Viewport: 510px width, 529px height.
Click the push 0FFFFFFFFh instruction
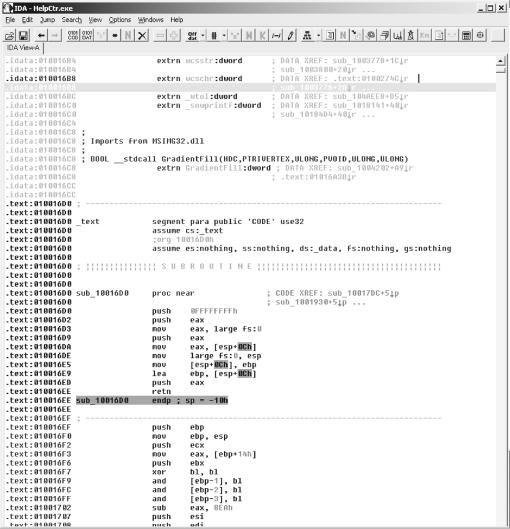pyautogui.click(x=195, y=311)
